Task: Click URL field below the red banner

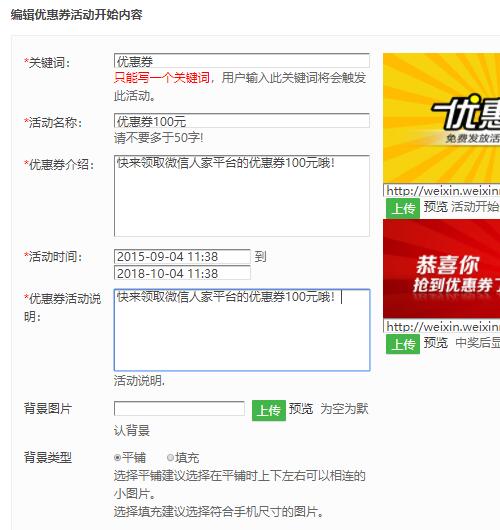Action: point(442,327)
